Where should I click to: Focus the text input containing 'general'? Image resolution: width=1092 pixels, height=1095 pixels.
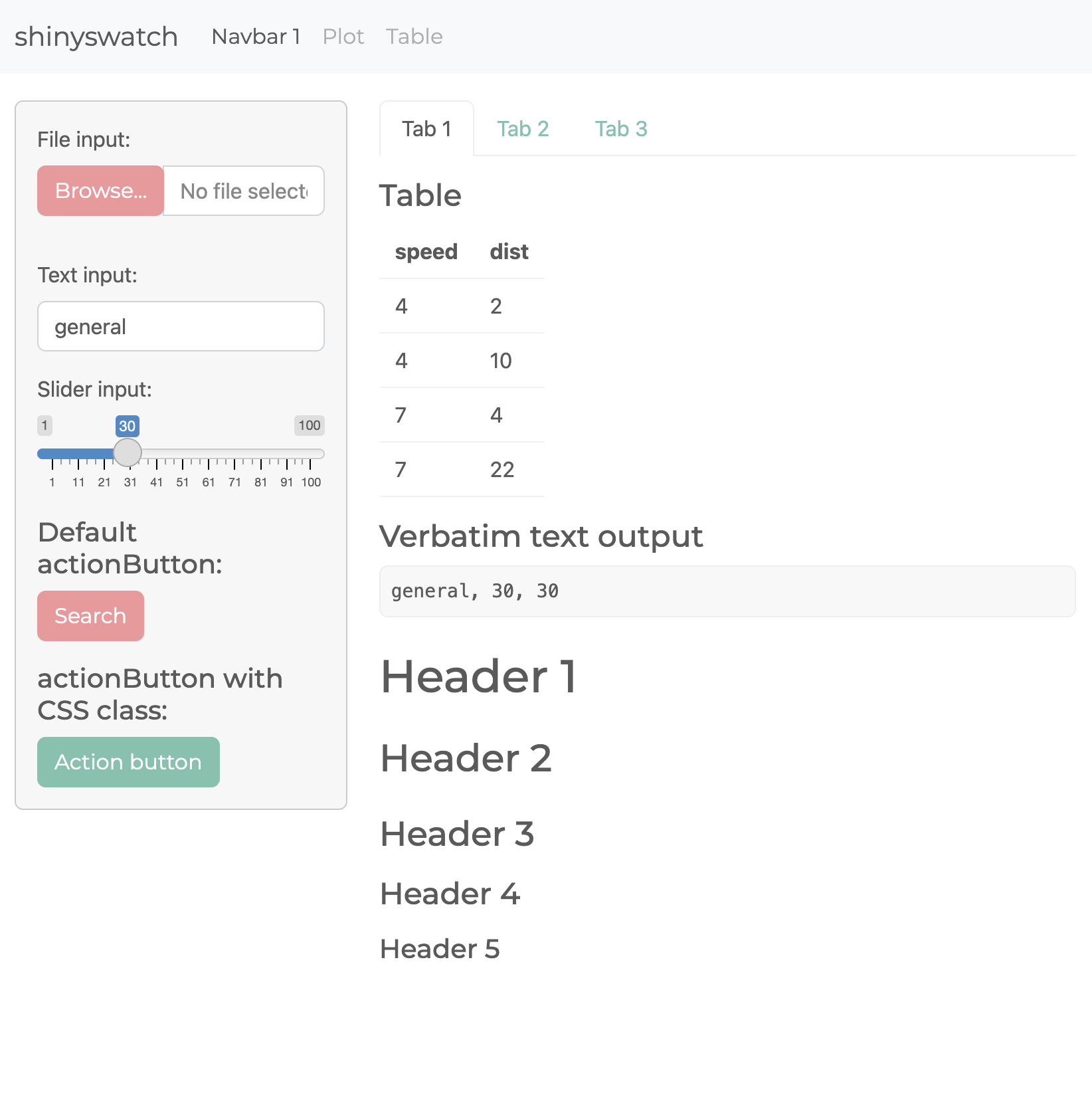click(x=181, y=327)
